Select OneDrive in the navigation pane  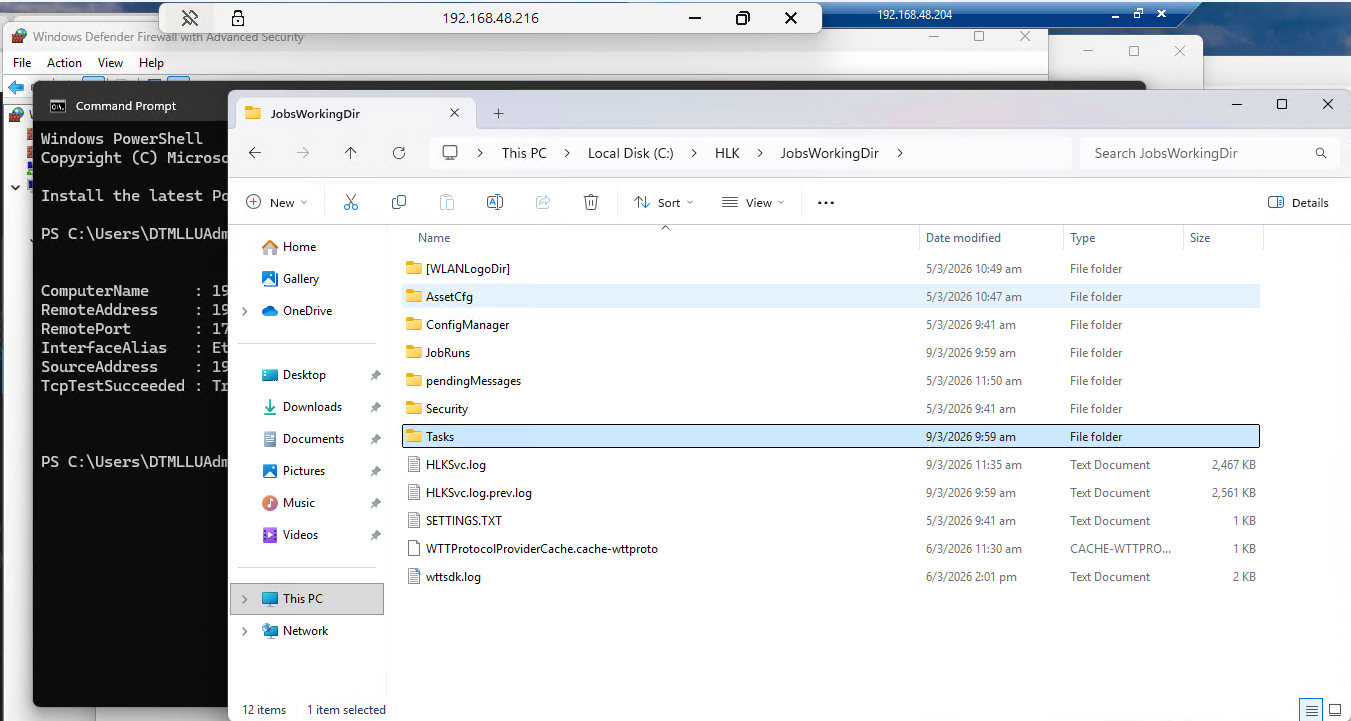pyautogui.click(x=307, y=311)
